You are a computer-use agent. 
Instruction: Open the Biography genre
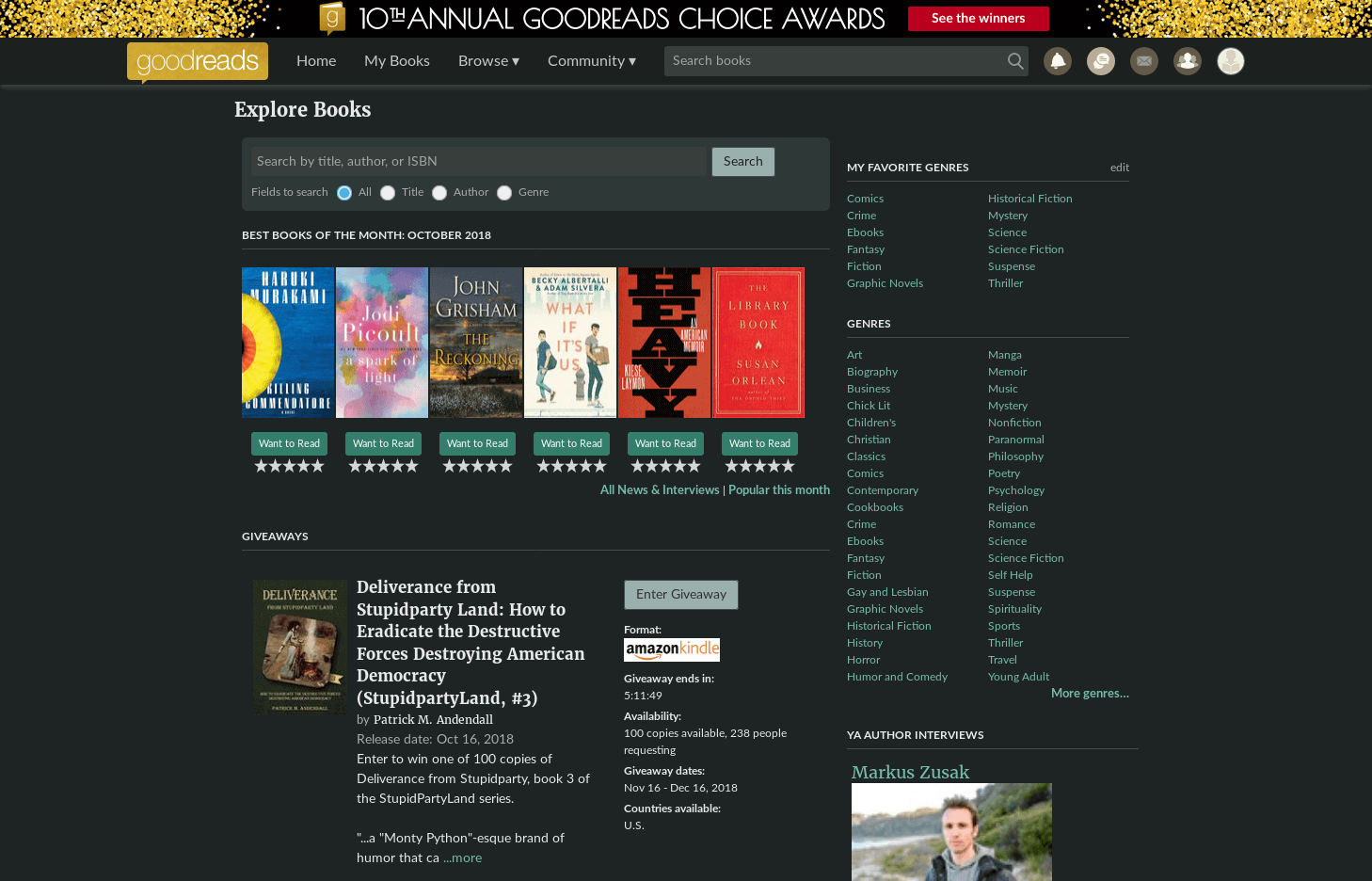[872, 372]
